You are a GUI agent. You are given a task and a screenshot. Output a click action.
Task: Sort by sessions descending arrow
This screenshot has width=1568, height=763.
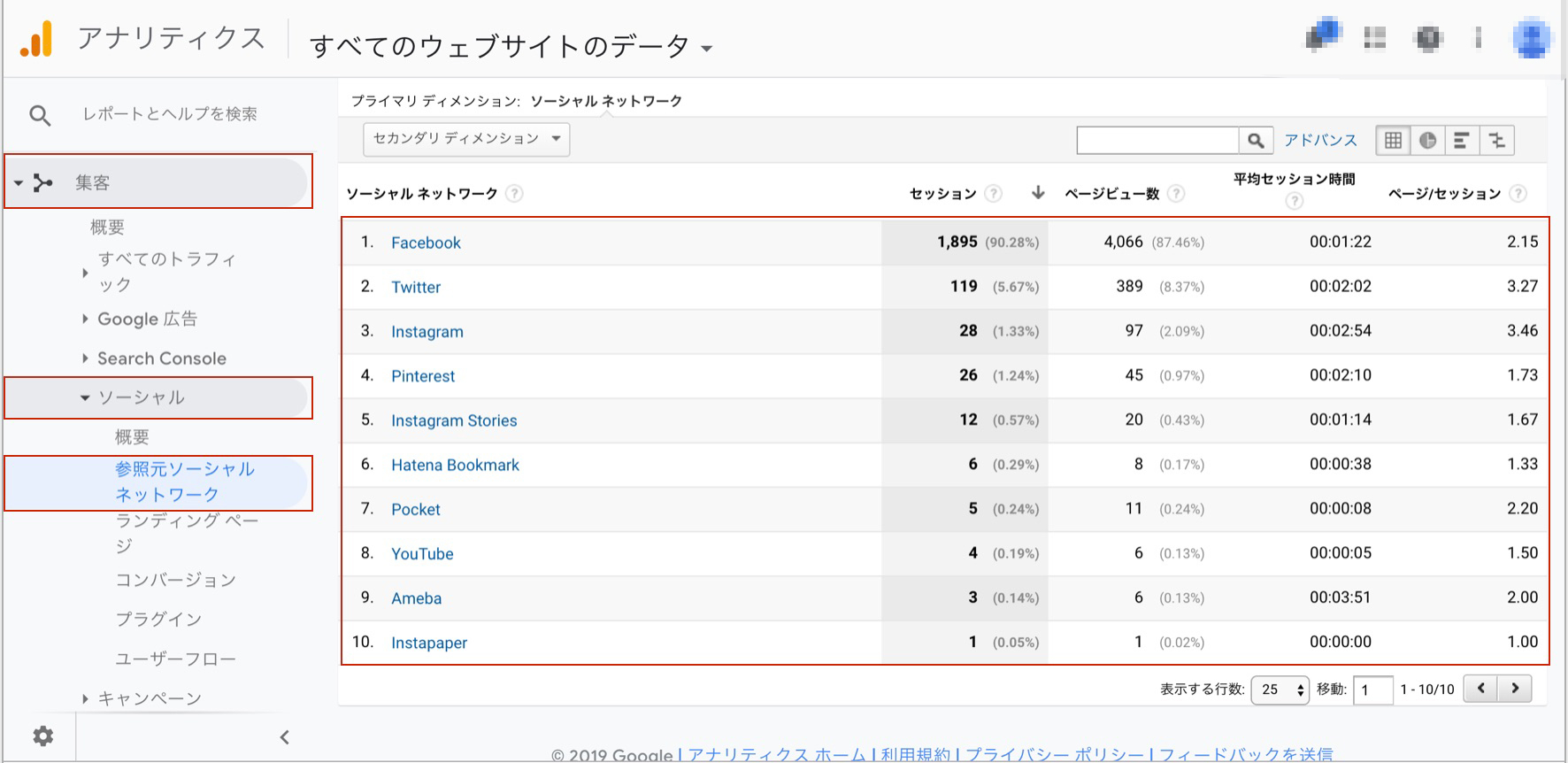pos(1038,193)
